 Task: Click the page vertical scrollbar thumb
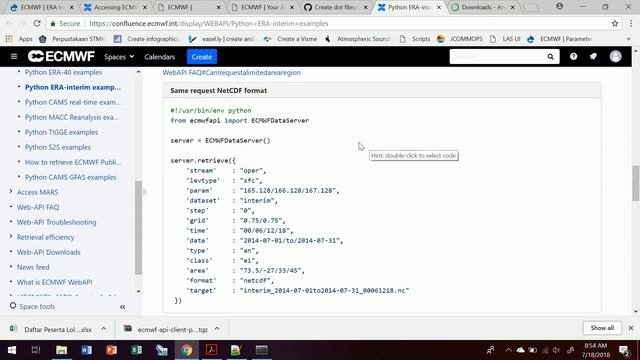point(636,183)
